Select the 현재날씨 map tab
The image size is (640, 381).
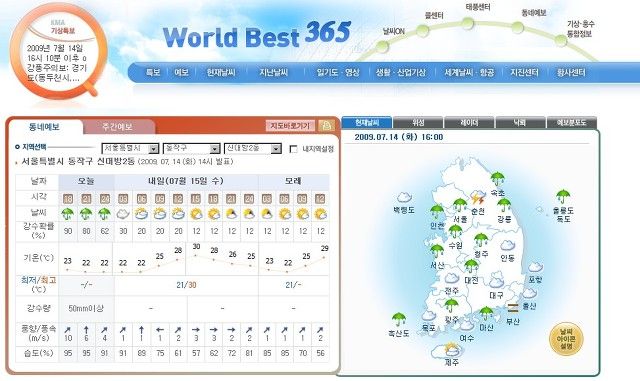[367, 123]
